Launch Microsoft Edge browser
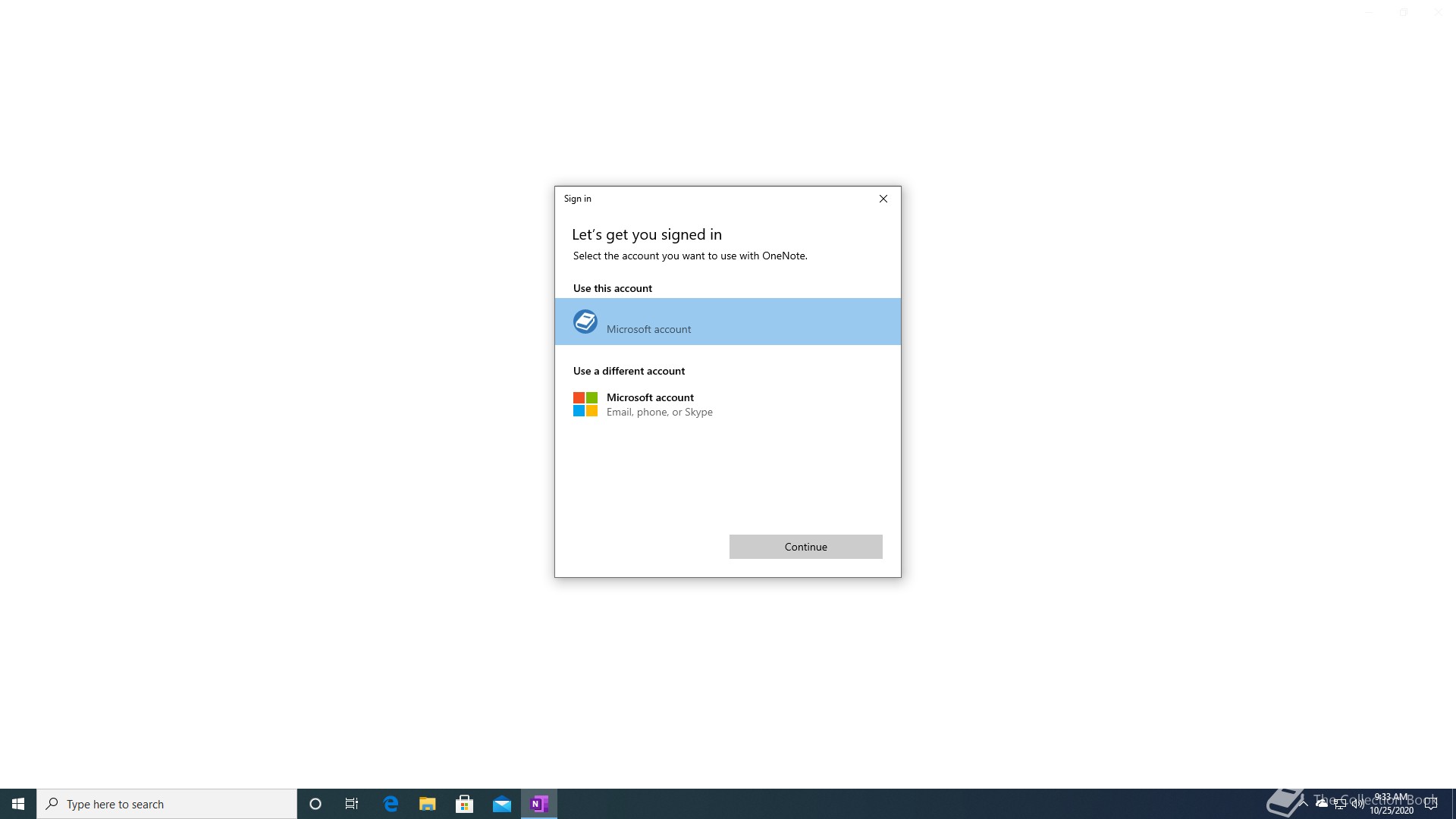The height and width of the screenshot is (819, 1456). (x=391, y=804)
